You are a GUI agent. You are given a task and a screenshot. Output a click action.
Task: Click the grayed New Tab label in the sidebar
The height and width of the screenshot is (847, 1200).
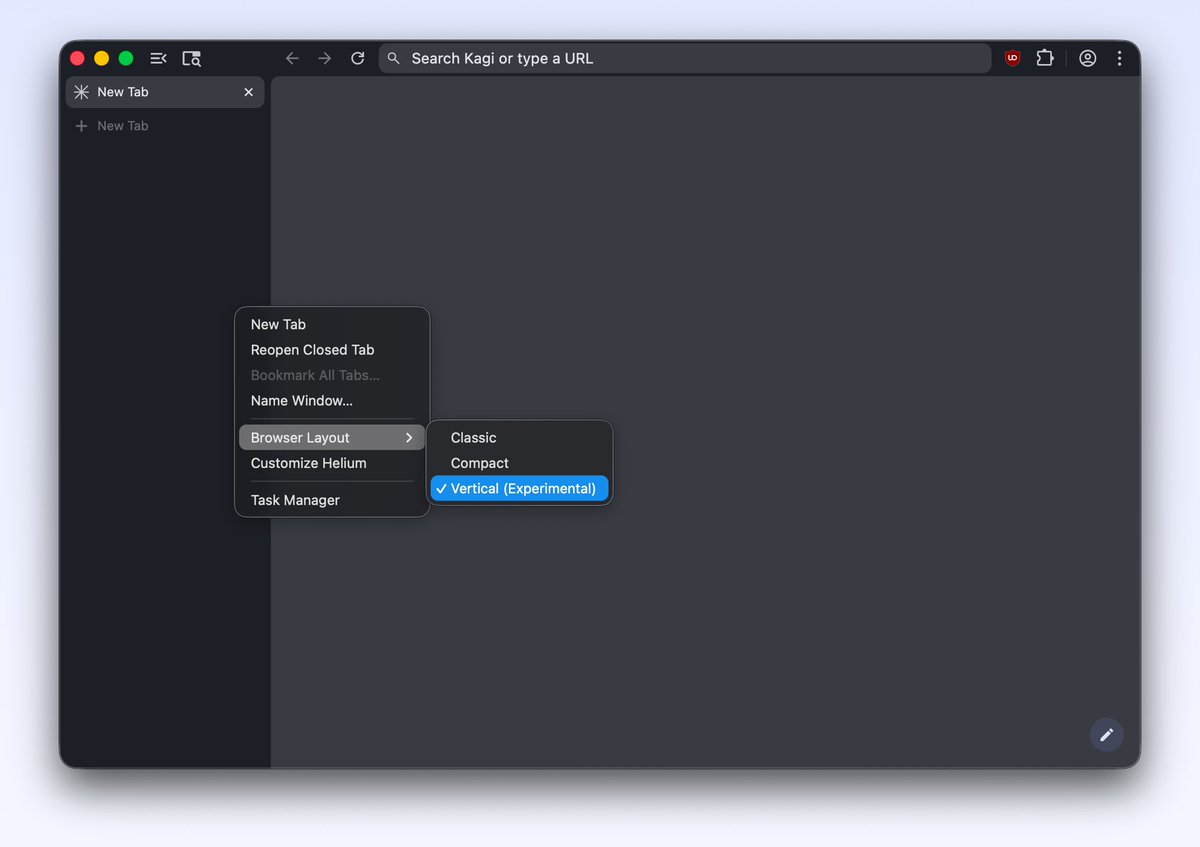[x=123, y=126]
